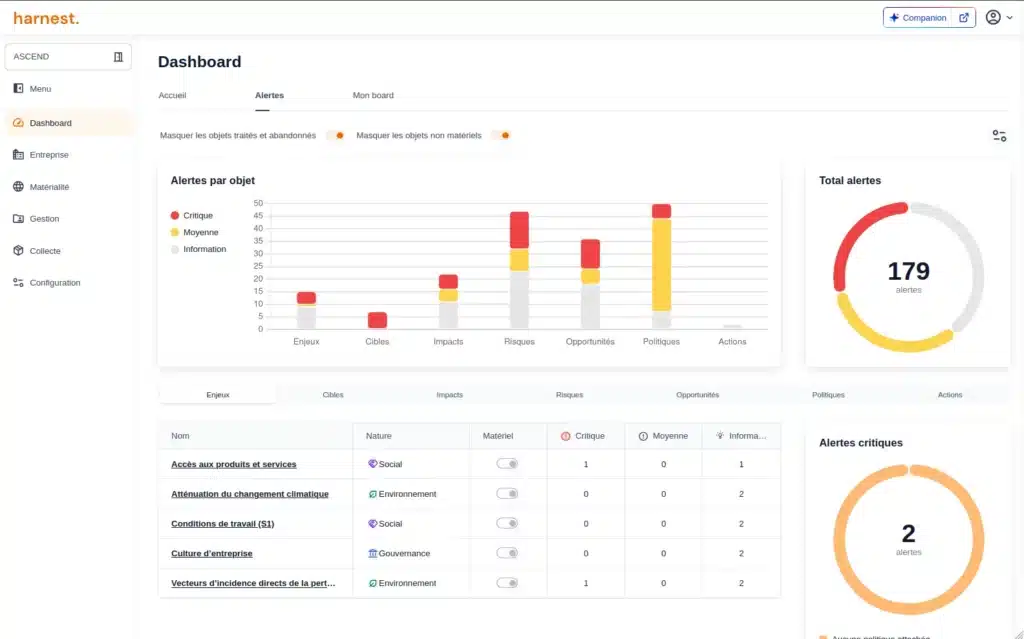Click Environnement icon in Atténuation row
The image size is (1024, 639).
[373, 494]
